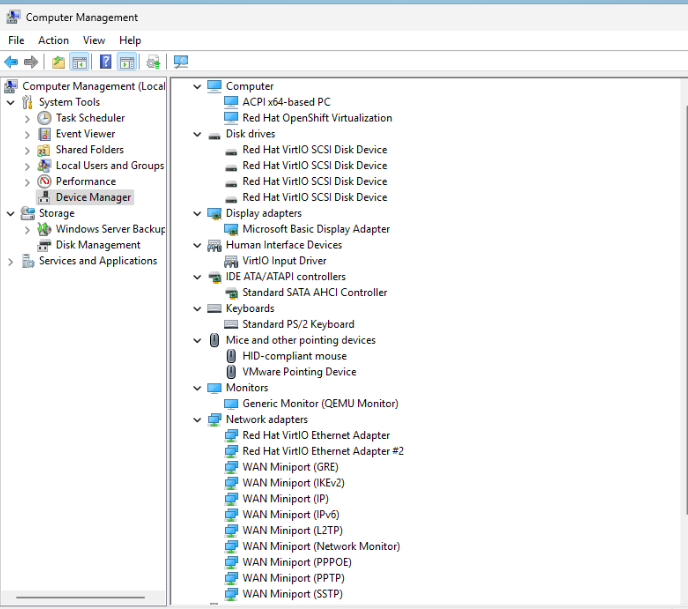
Task: Click the Update driver software toolbar icon
Action: click(153, 62)
